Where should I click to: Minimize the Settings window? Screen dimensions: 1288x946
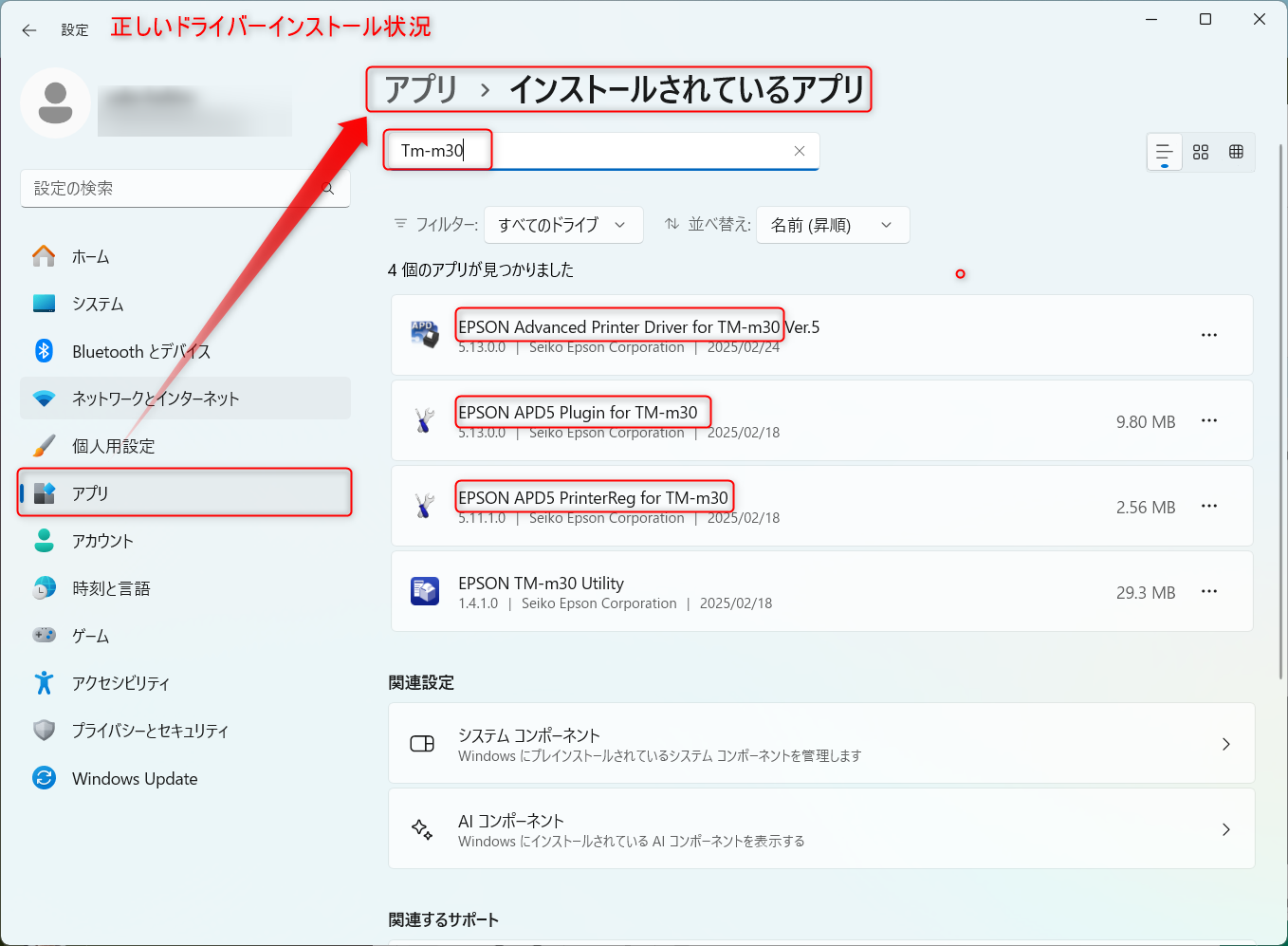(1151, 19)
